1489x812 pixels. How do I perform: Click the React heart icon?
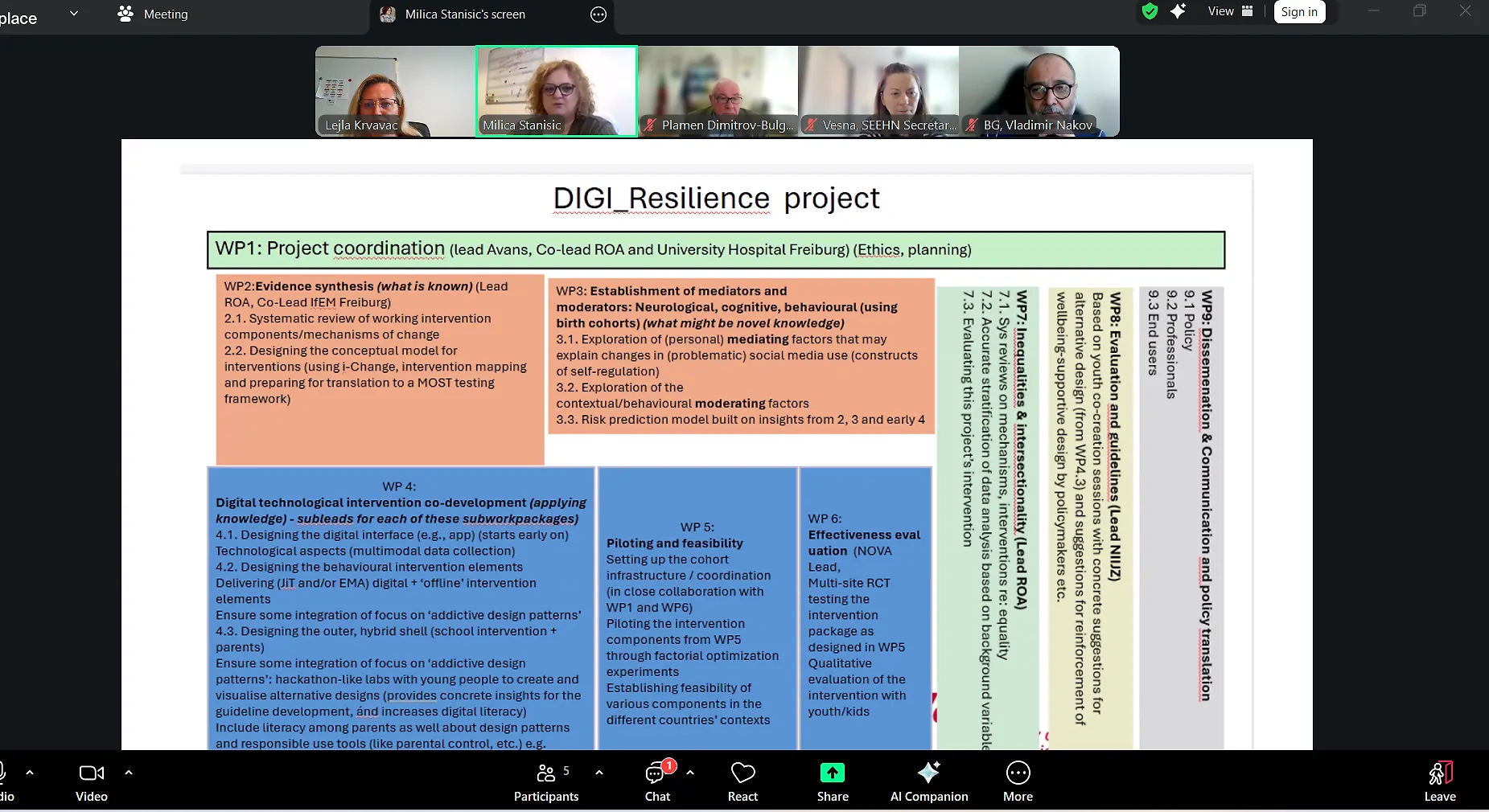742,781
